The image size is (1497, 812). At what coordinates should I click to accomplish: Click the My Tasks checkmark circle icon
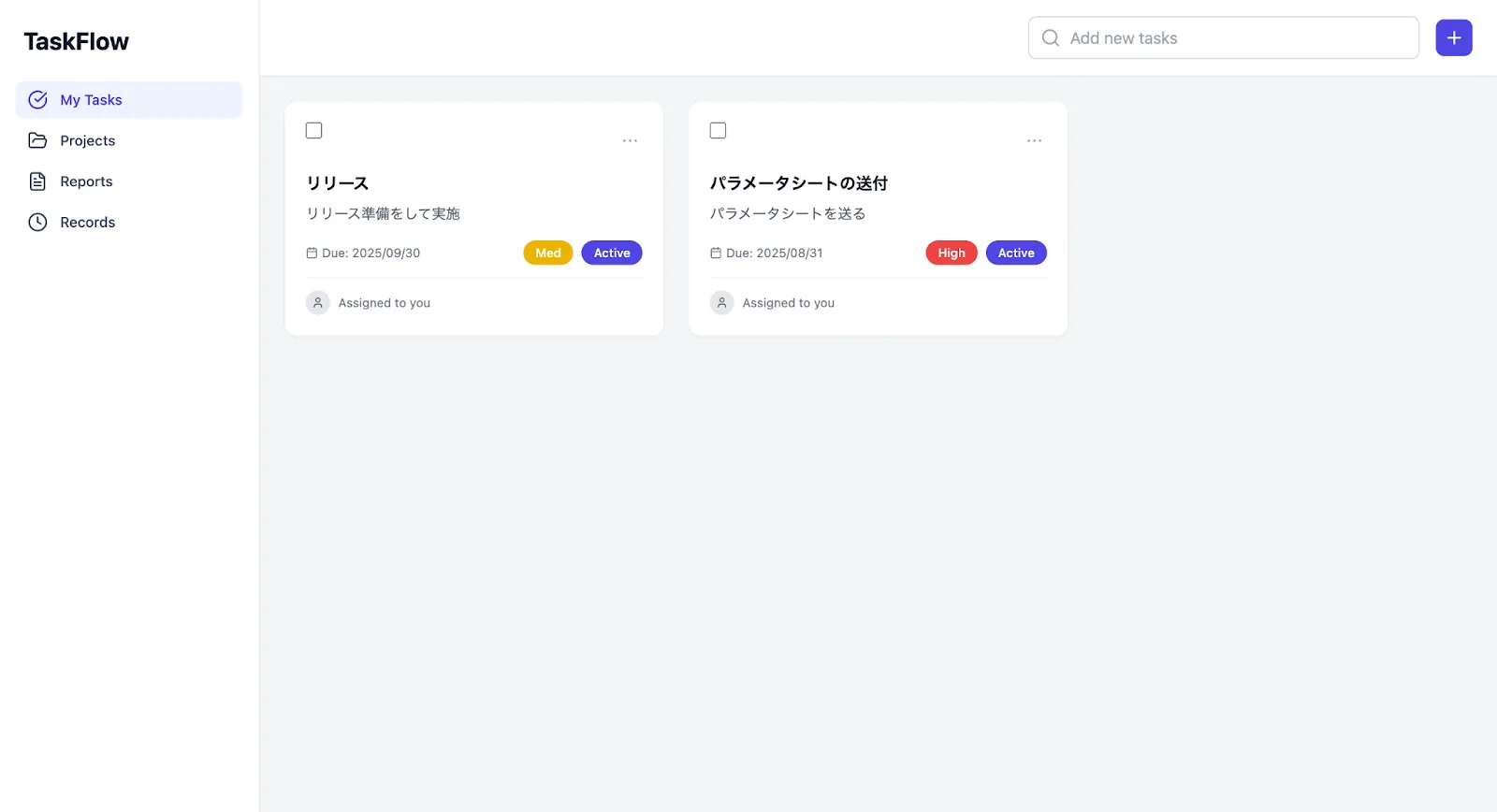coord(37,100)
